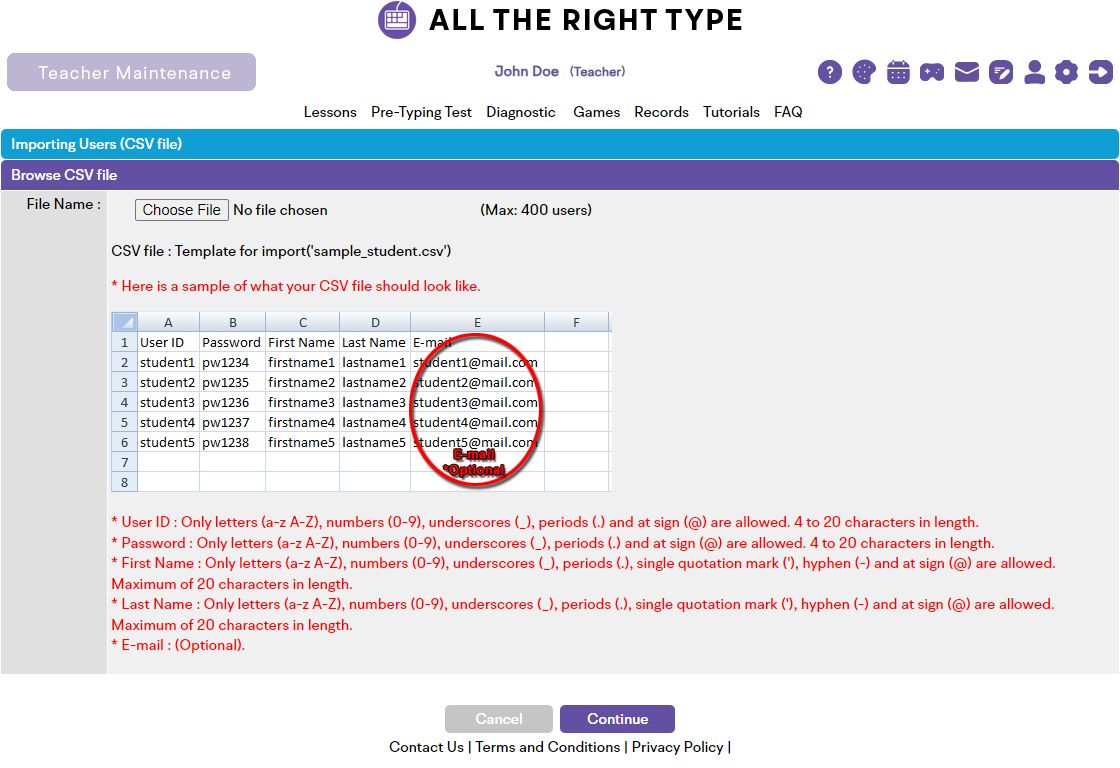This screenshot has width=1120, height=768.
Task: Open the Privacy Policy link
Action: tap(678, 747)
